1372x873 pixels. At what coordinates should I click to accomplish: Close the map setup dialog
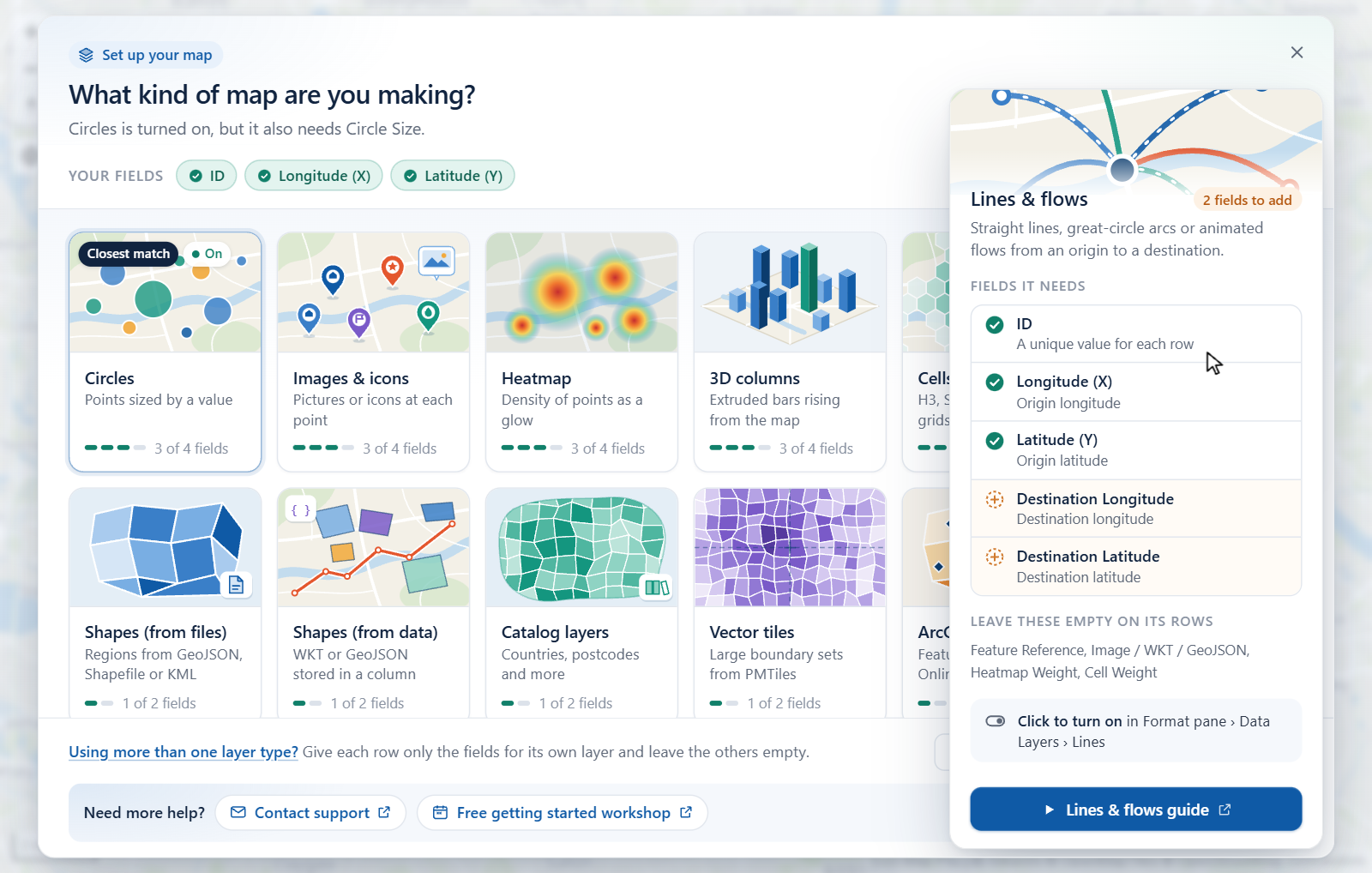1297,52
